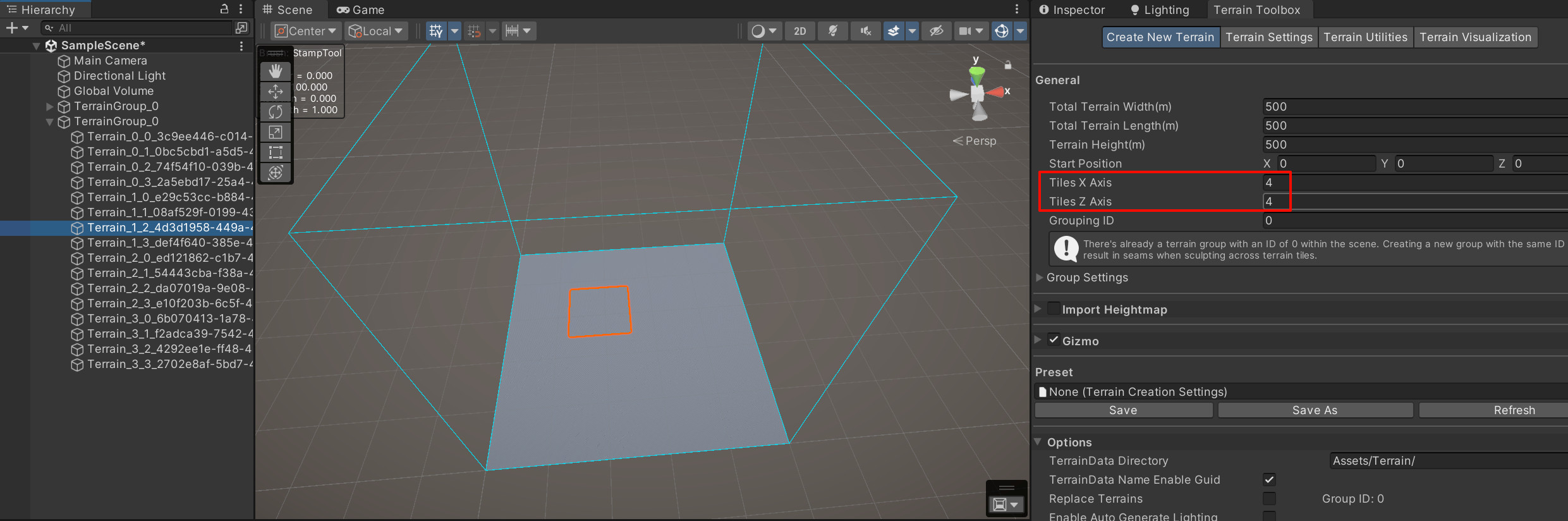1568x521 pixels.
Task: Open gizmos dropdown arrow
Action: coord(1020,31)
